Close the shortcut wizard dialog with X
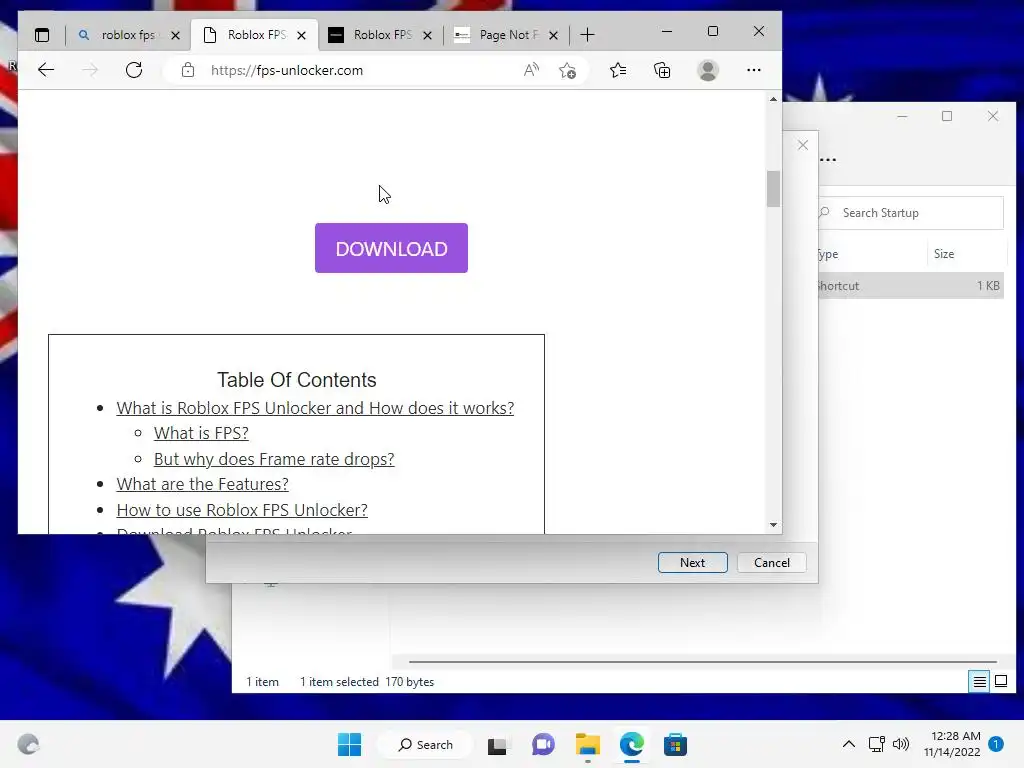This screenshot has width=1024, height=768. 803,145
